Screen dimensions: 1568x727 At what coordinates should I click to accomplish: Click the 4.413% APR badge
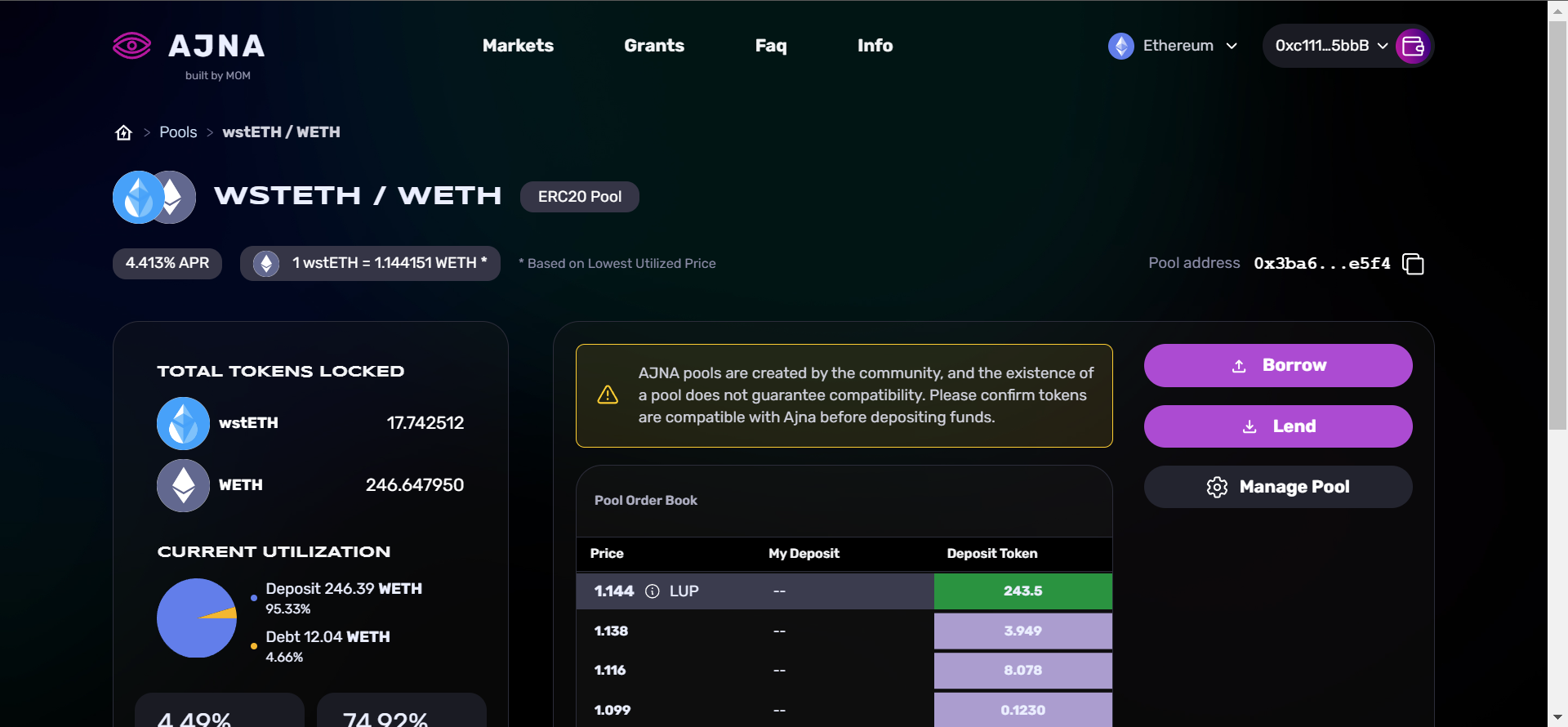[167, 263]
